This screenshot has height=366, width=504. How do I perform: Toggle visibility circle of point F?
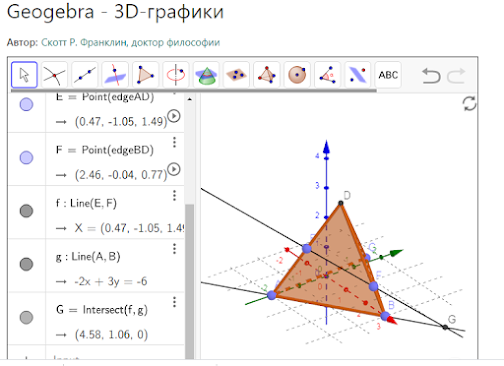pos(26,157)
